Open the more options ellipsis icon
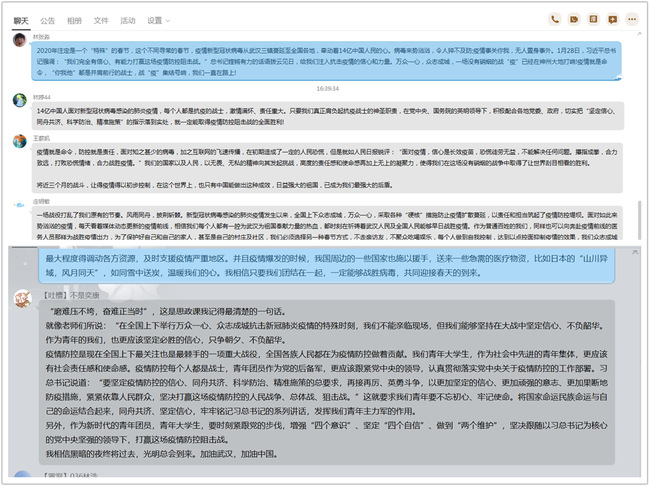The height and width of the screenshot is (486, 649). click(x=631, y=19)
